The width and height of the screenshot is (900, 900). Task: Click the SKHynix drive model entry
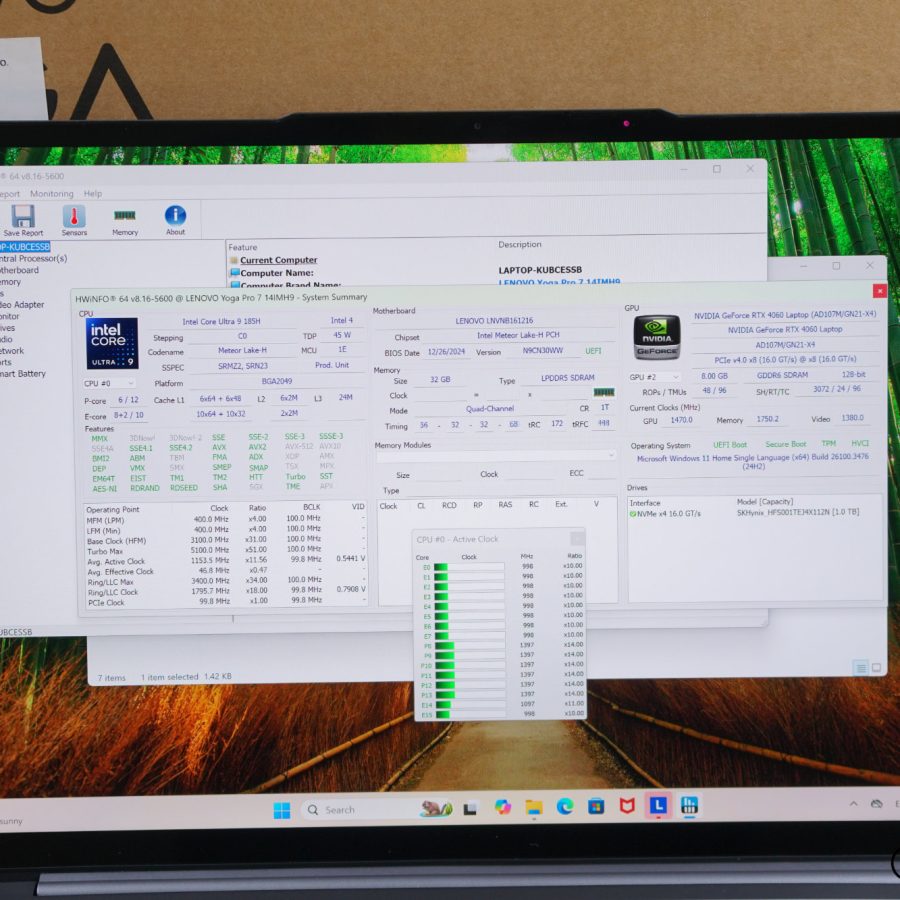point(798,512)
